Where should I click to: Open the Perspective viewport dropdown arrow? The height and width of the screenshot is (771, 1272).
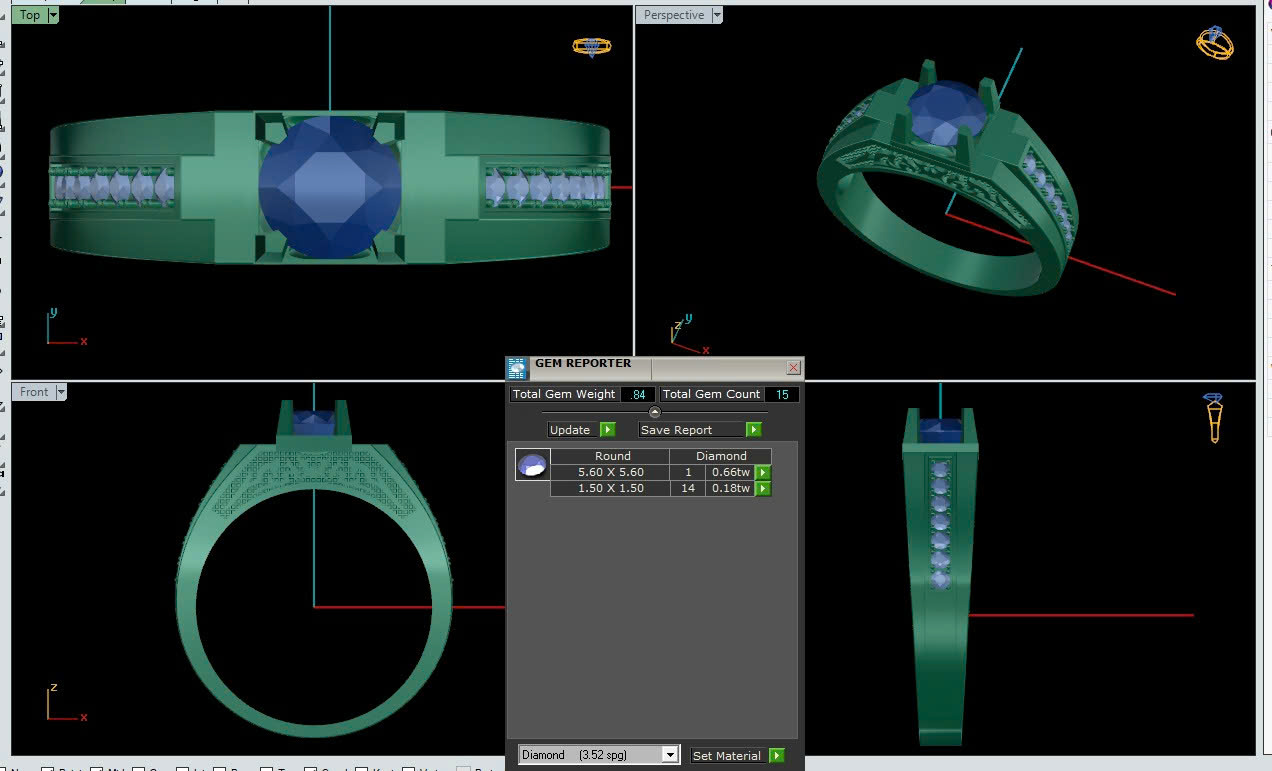tap(716, 15)
